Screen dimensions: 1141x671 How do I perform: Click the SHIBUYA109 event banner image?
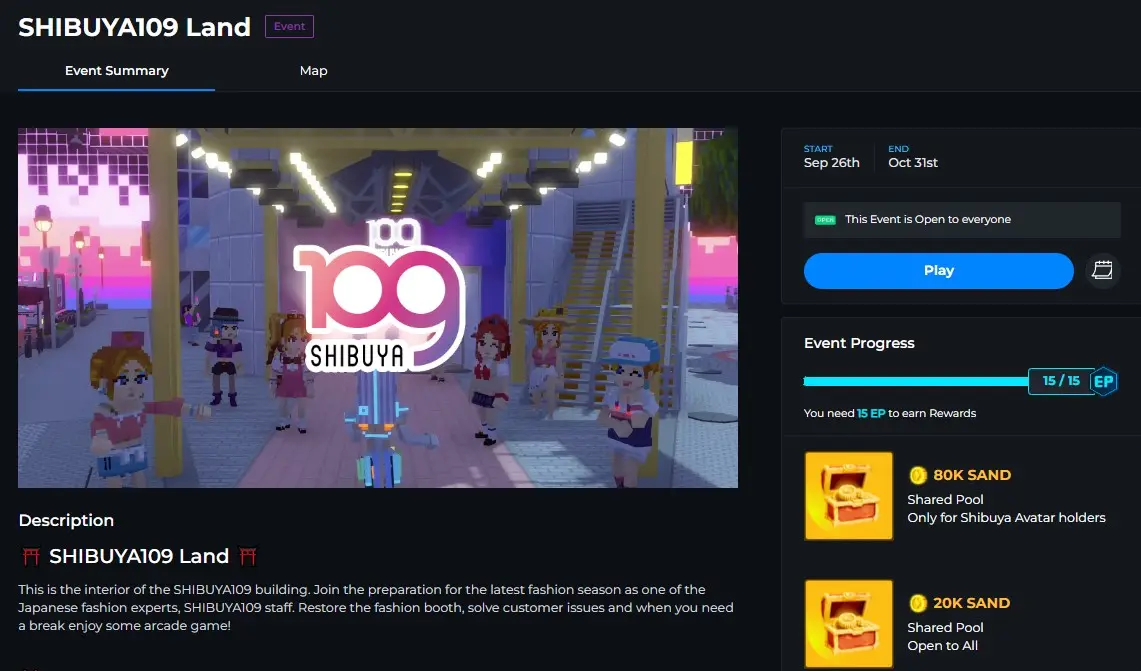pyautogui.click(x=378, y=308)
